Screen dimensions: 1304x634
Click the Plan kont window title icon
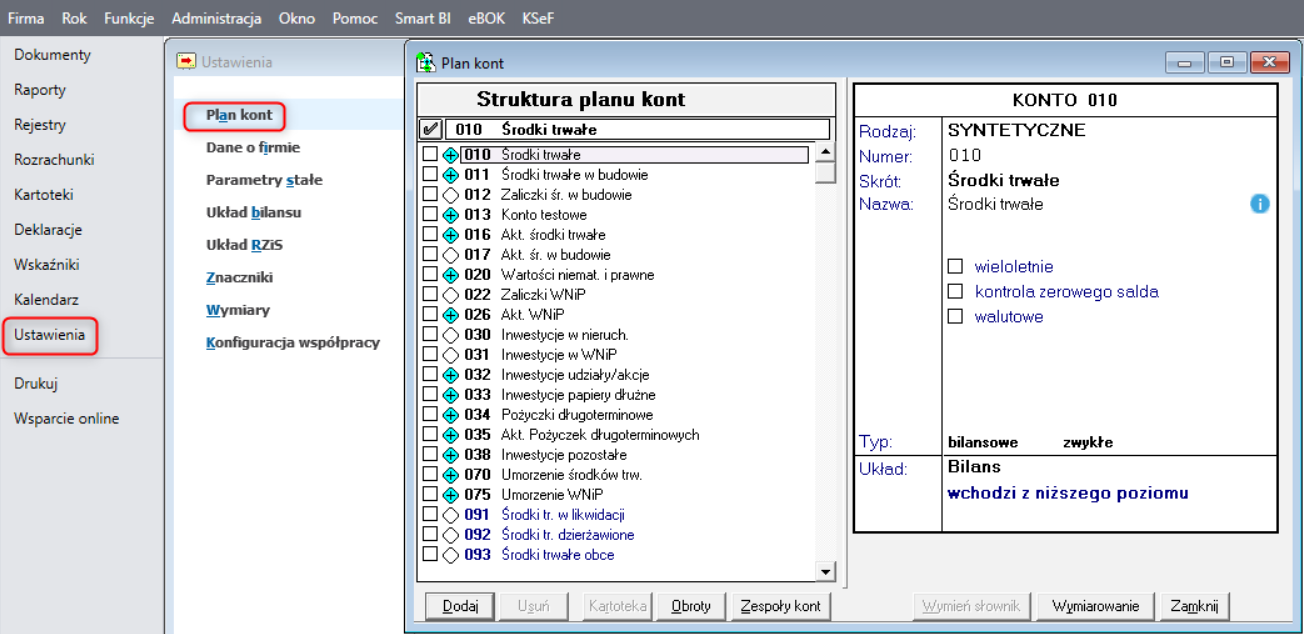click(x=425, y=63)
